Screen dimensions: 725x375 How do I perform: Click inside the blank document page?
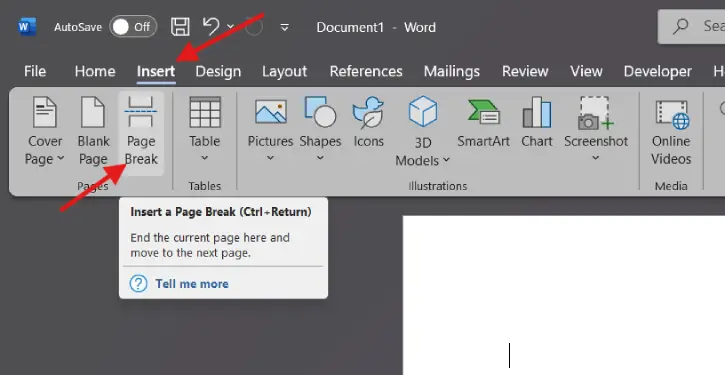click(x=564, y=295)
